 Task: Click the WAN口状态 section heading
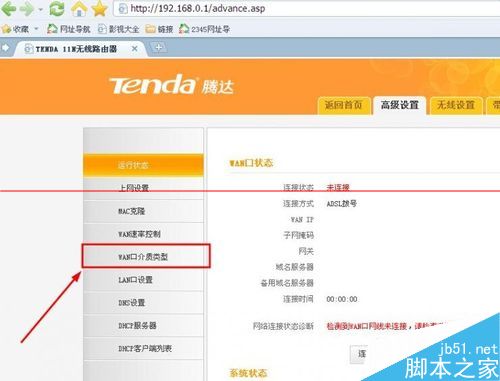click(251, 163)
